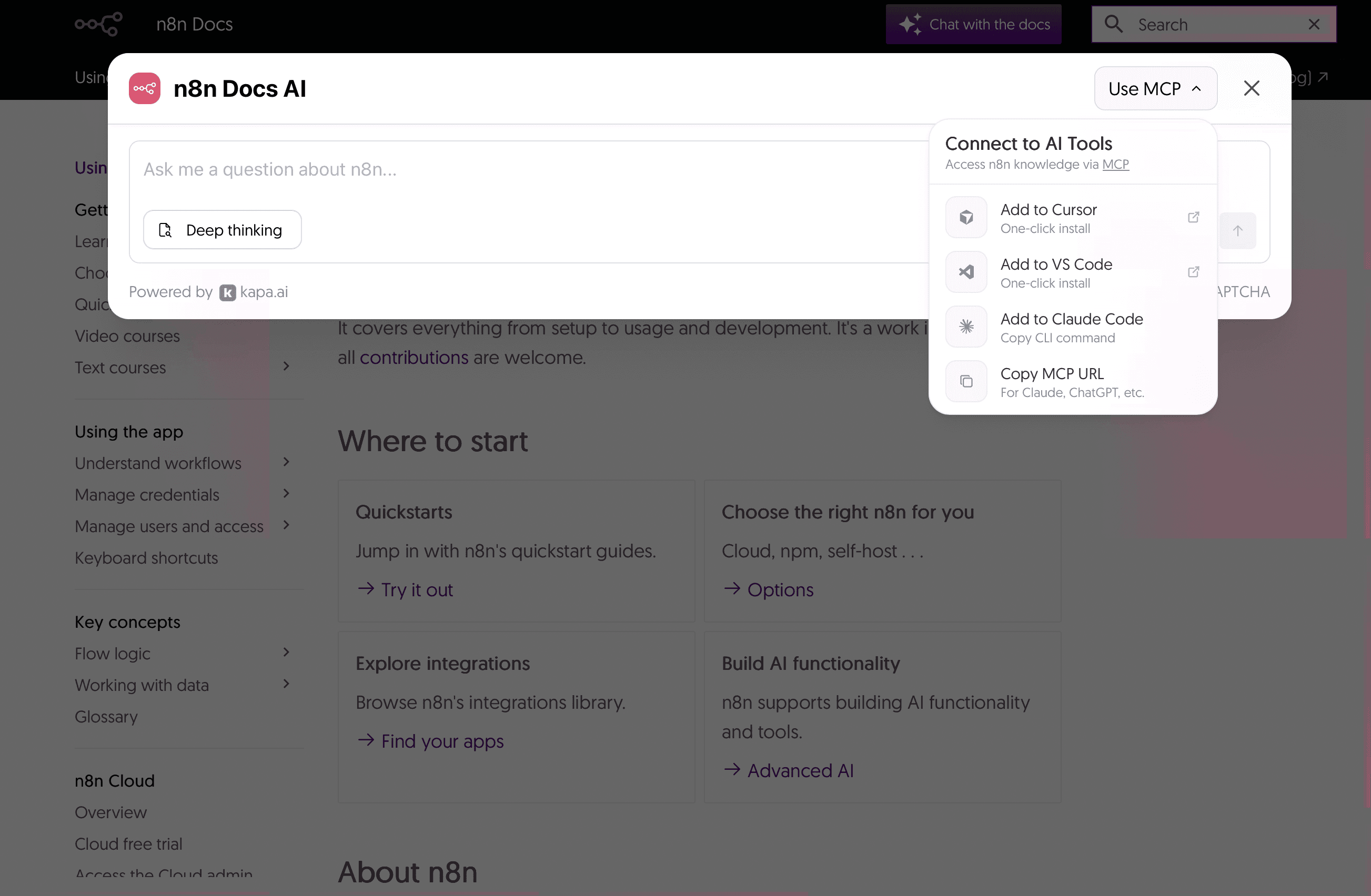Expand Understand workflows section
Screen dimensions: 1371x896
pos(286,462)
